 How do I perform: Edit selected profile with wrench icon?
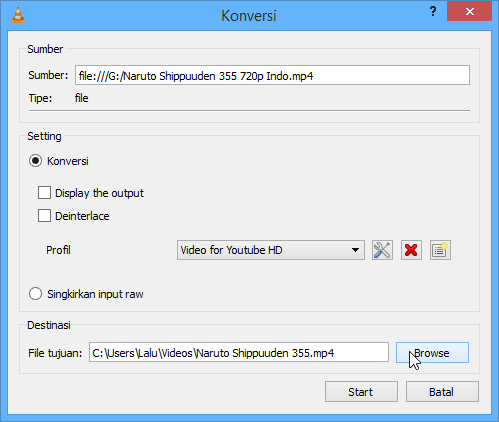pos(382,250)
